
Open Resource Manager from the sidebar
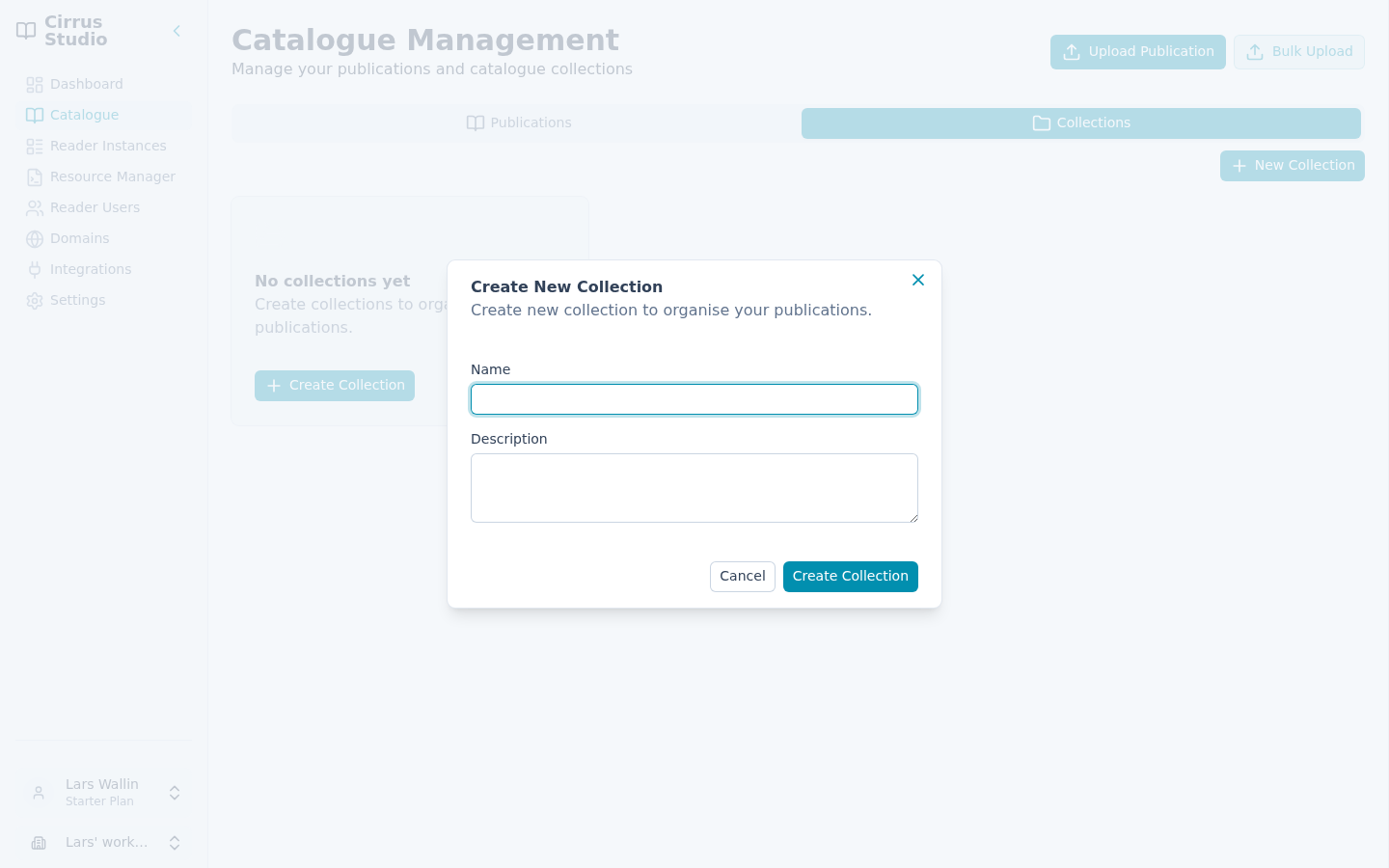click(104, 176)
